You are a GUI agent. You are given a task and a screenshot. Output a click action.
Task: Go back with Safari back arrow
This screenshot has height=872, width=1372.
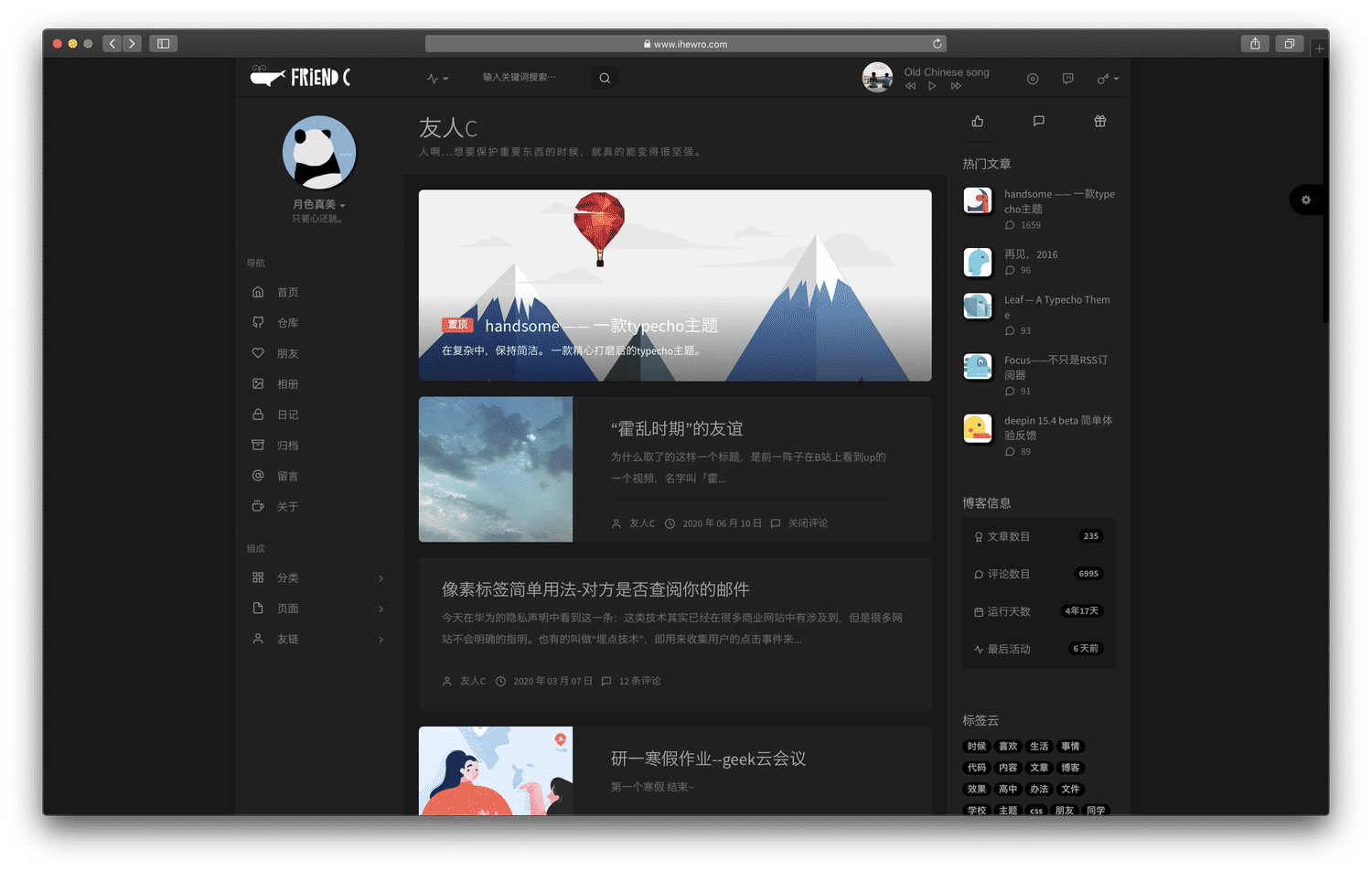click(x=113, y=43)
